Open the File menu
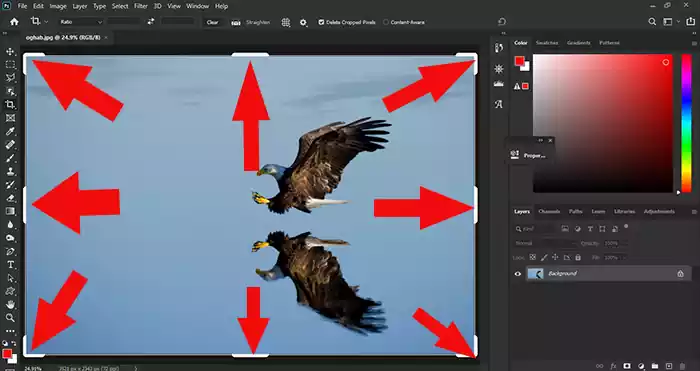Image resolution: width=700 pixels, height=371 pixels. point(22,6)
